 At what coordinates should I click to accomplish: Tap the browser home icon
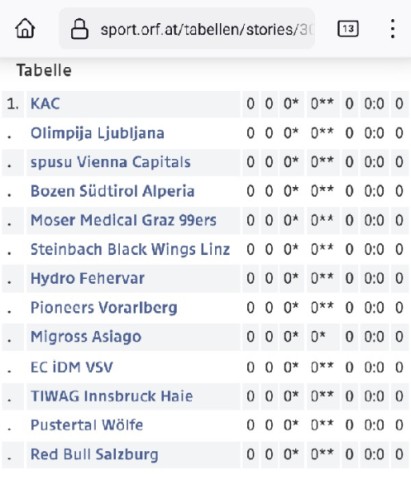(x=25, y=29)
